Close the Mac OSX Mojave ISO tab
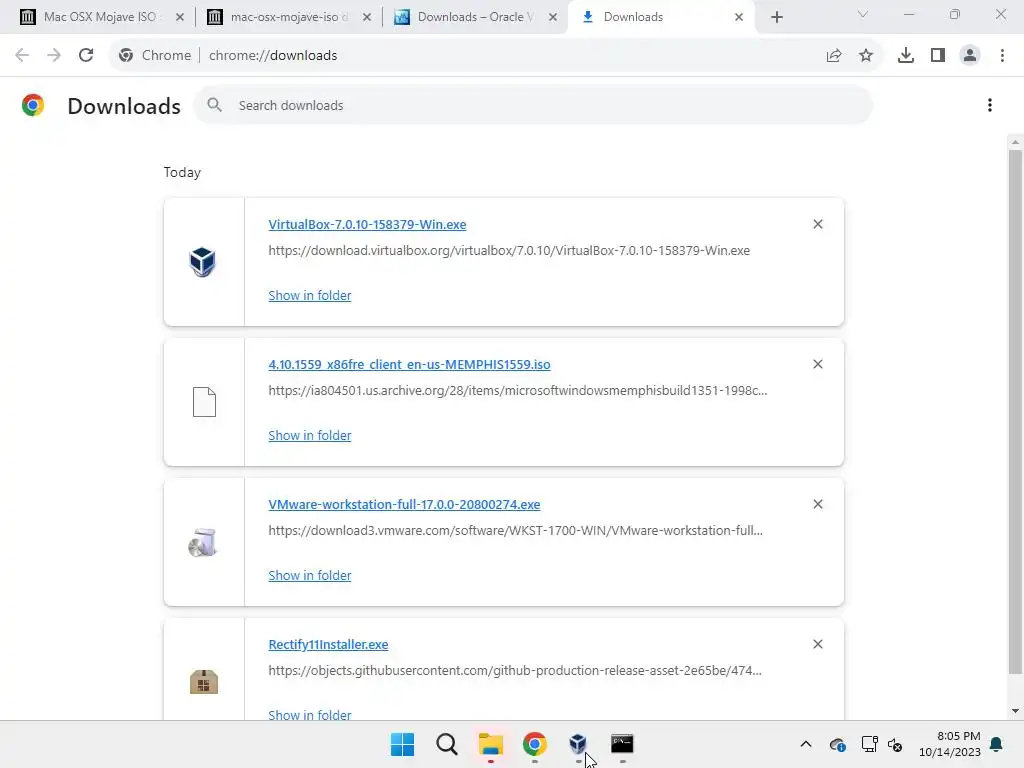The height and width of the screenshot is (768, 1024). pos(180,17)
